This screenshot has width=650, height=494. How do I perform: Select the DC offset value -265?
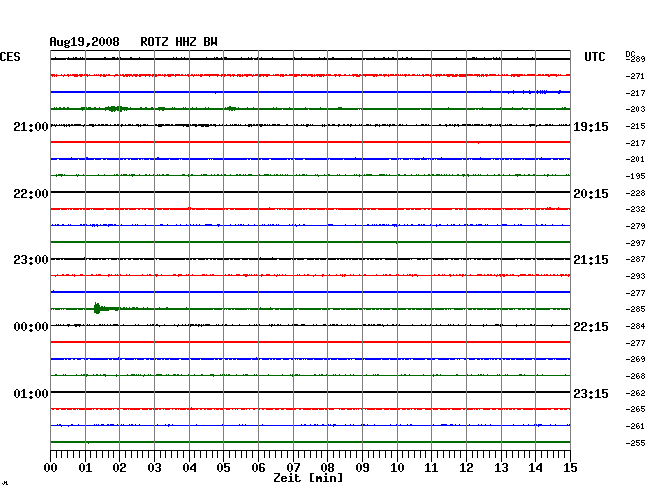click(635, 409)
